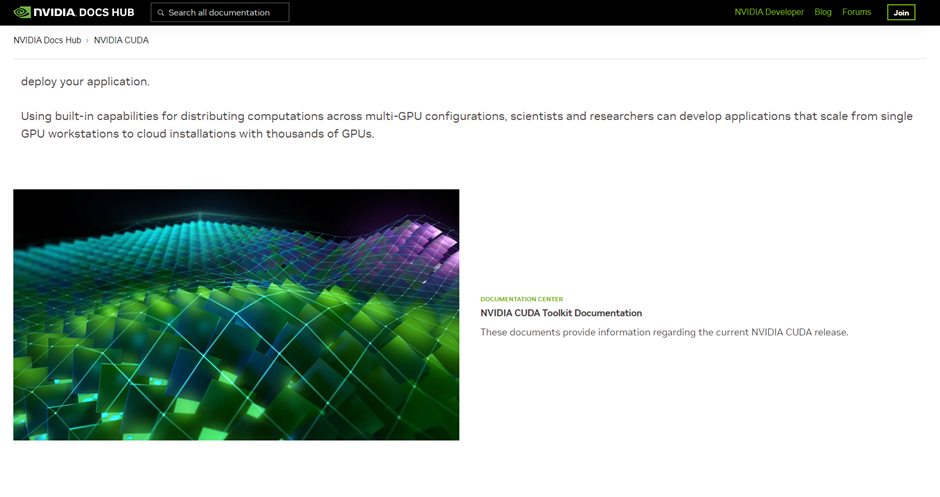Open the Blog link

point(822,12)
